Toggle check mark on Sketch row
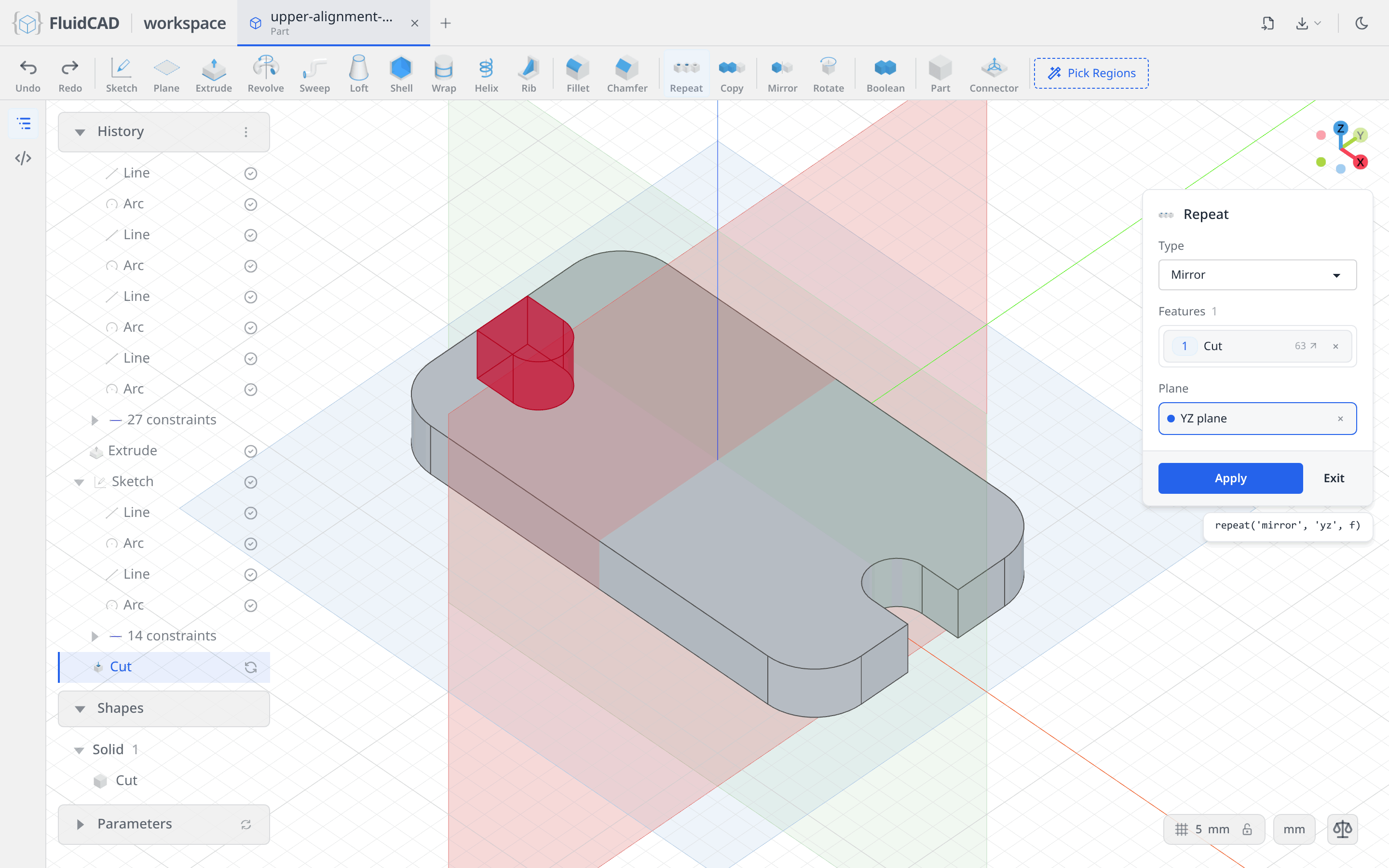This screenshot has width=1389, height=868. coord(250,482)
